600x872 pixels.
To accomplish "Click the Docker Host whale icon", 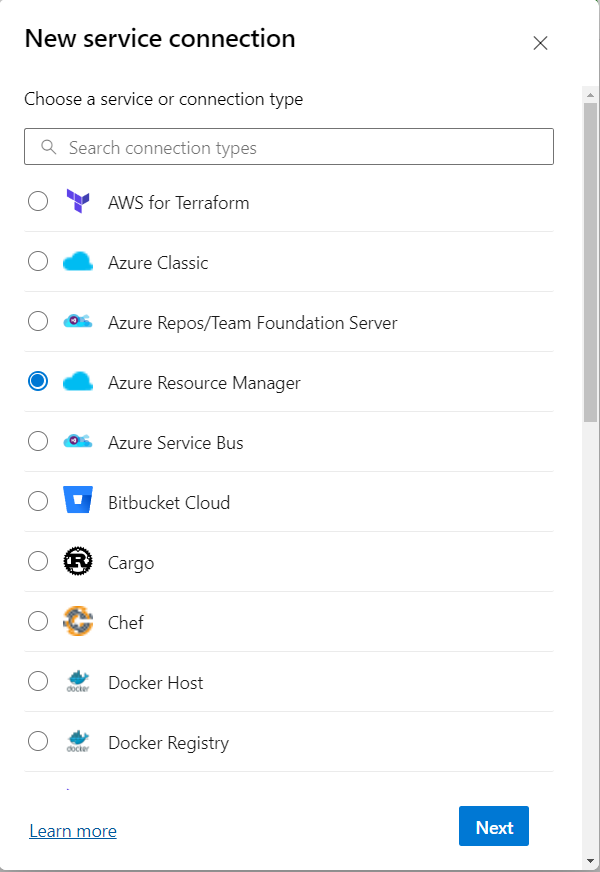I will click(x=78, y=681).
